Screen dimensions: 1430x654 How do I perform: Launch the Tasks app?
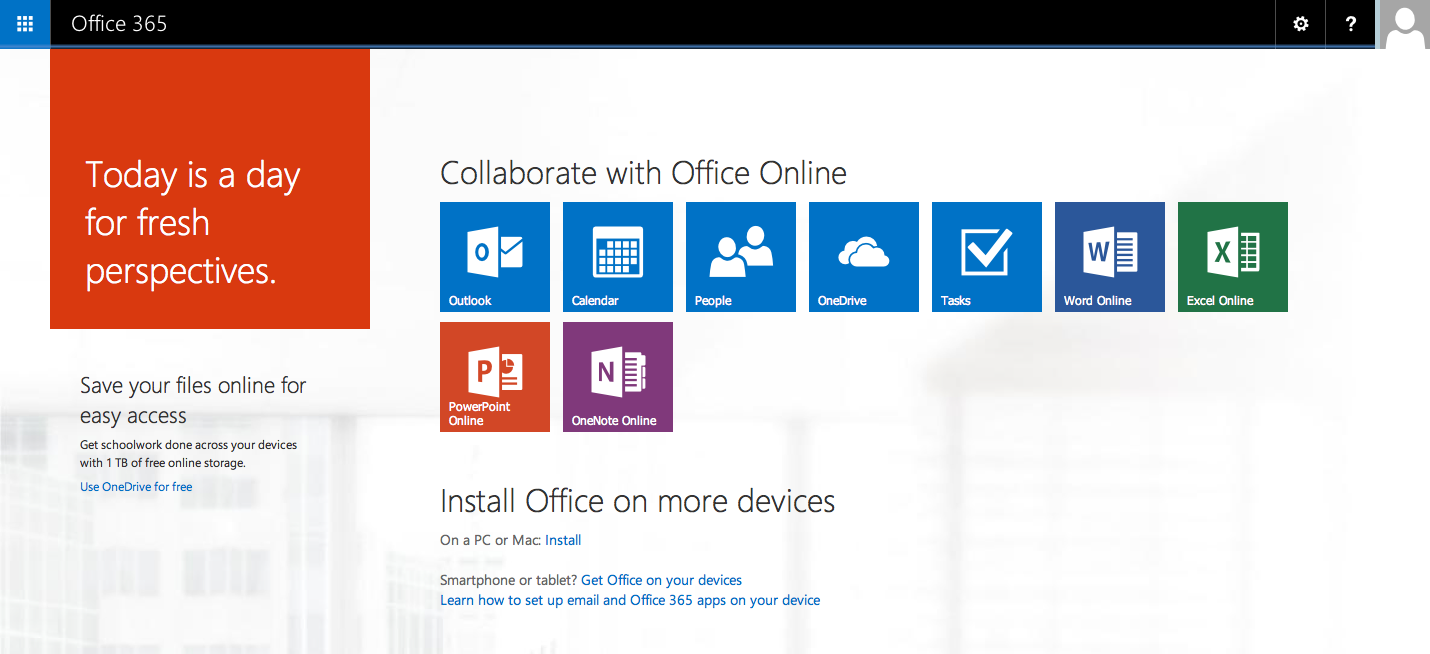(986, 256)
